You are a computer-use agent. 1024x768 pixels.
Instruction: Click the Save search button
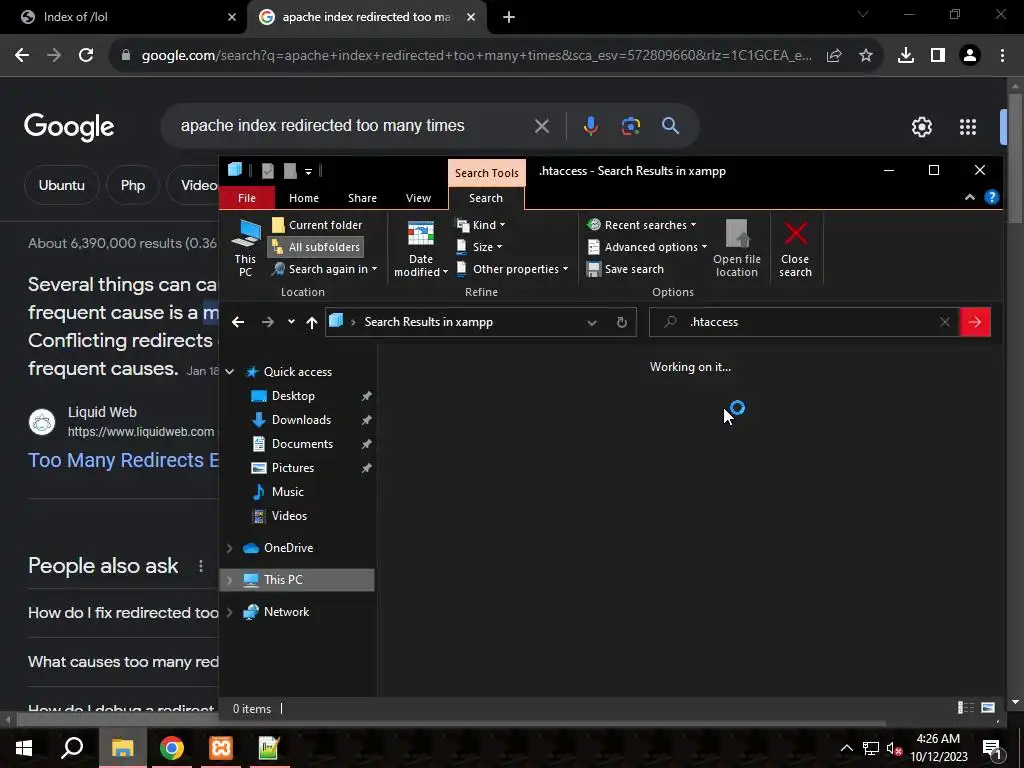point(625,269)
